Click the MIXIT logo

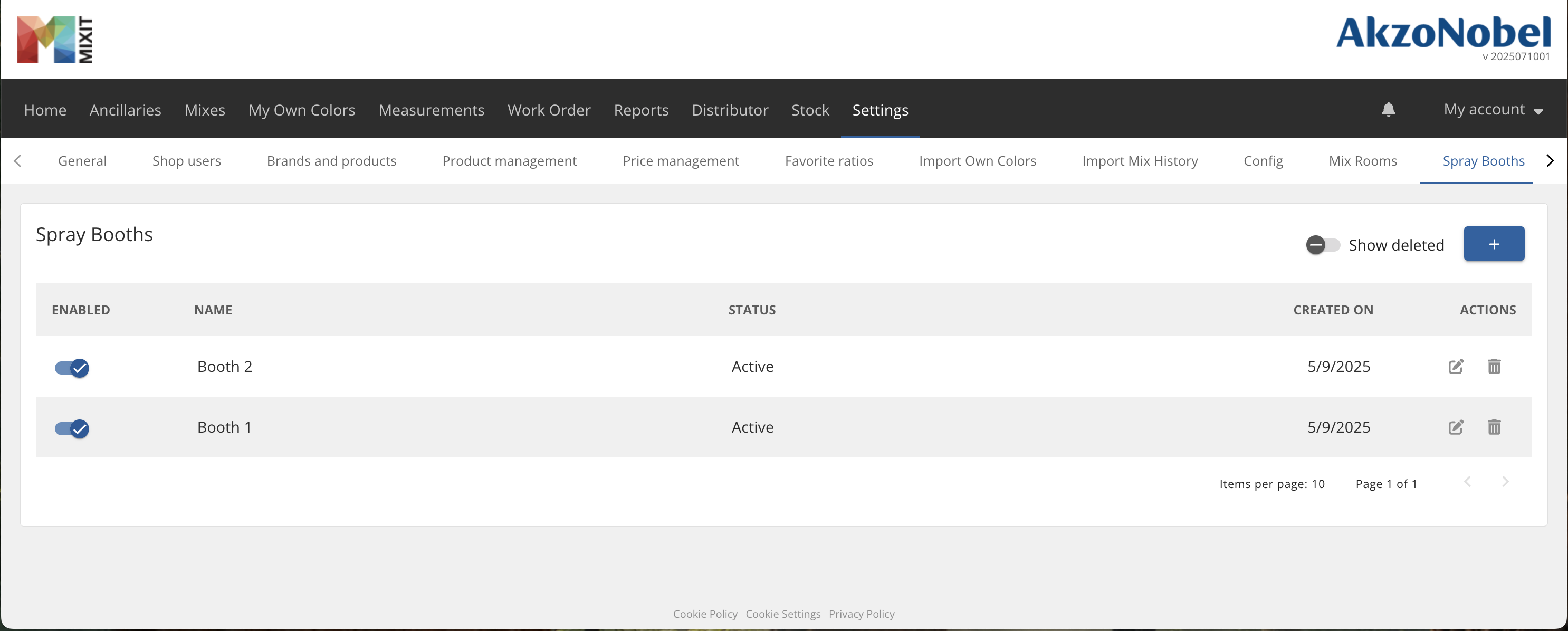(54, 40)
